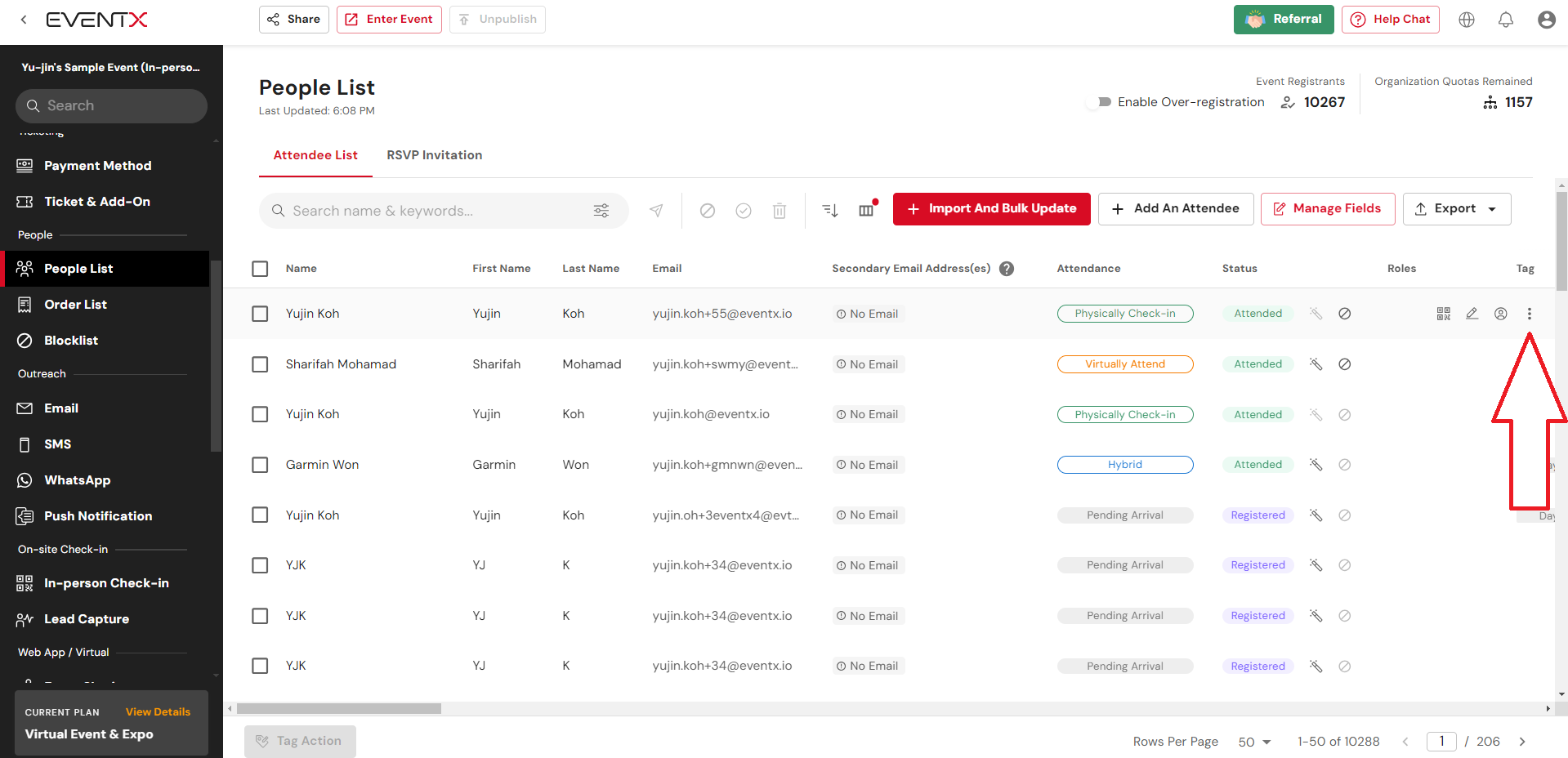
Task: Click unregister icon in Sharifah Mohamad row
Action: click(1316, 364)
